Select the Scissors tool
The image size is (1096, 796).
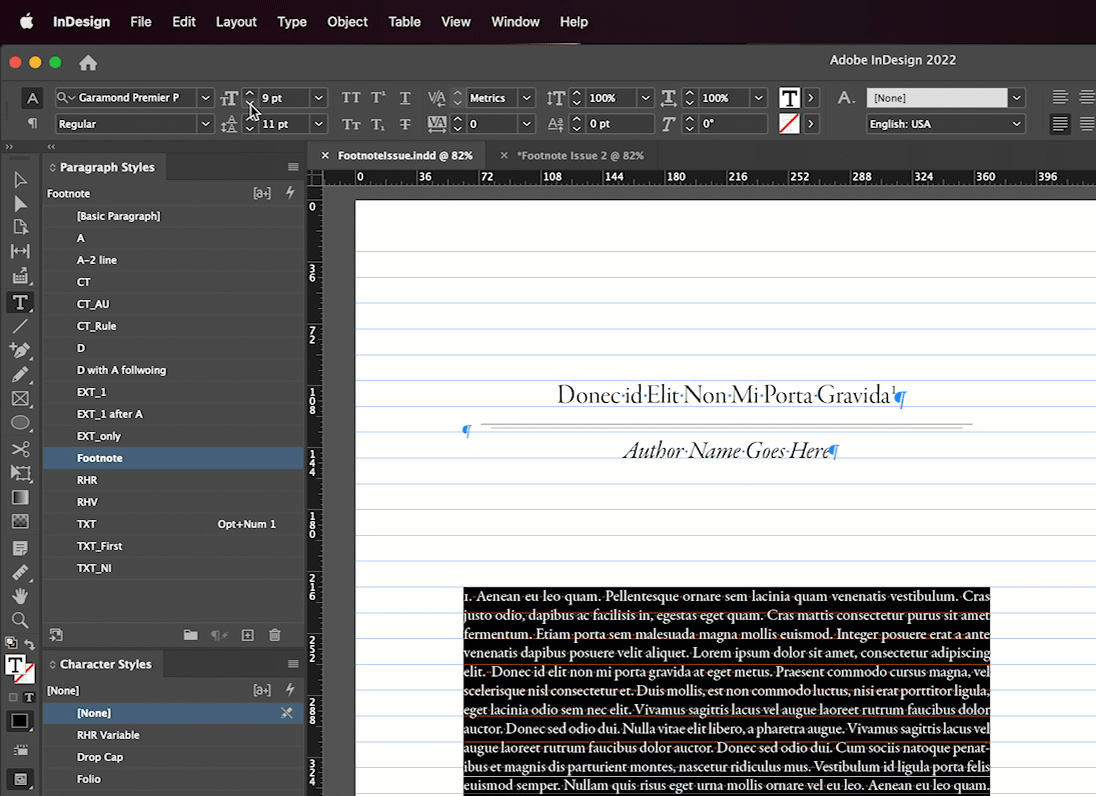20,449
